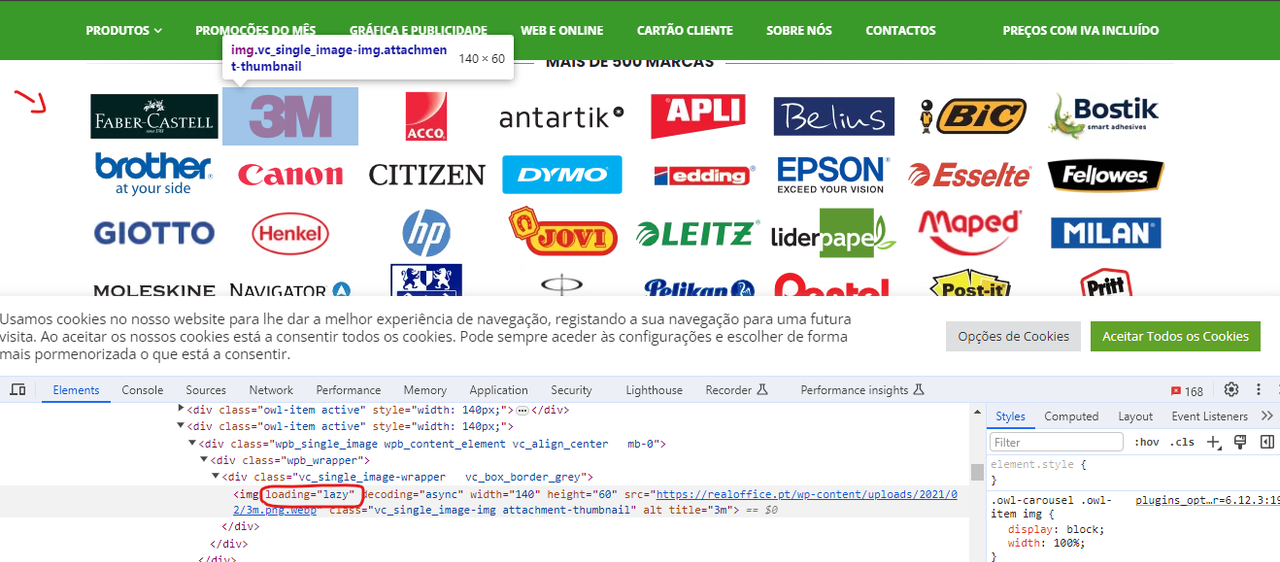This screenshot has width=1280, height=562.
Task: Open the Network tab
Action: 271,390
